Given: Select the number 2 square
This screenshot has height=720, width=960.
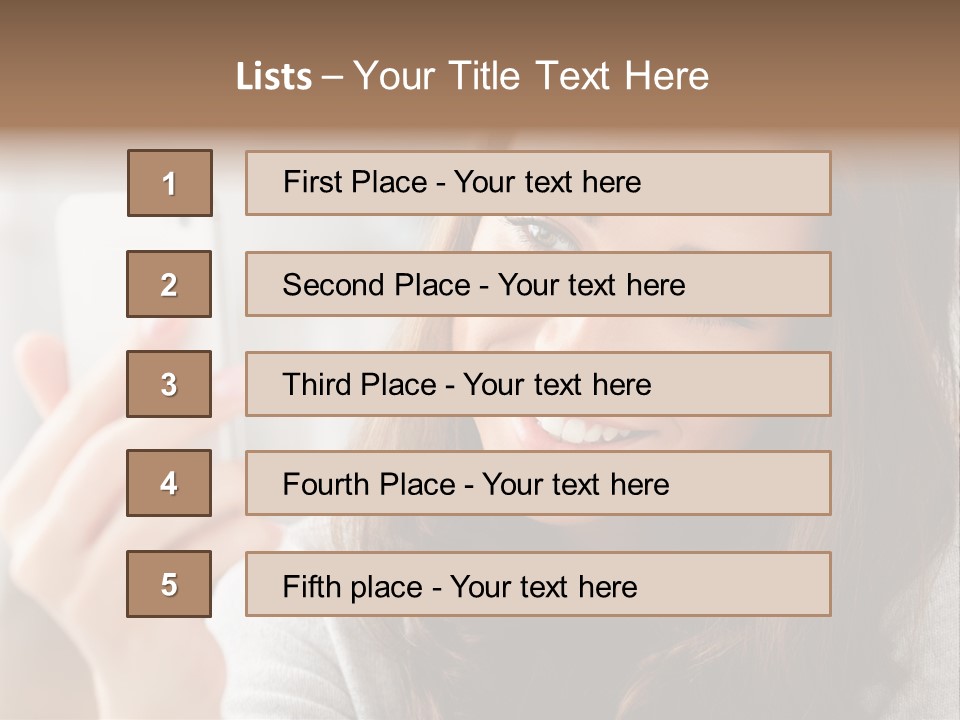Looking at the screenshot, I should point(169,284).
